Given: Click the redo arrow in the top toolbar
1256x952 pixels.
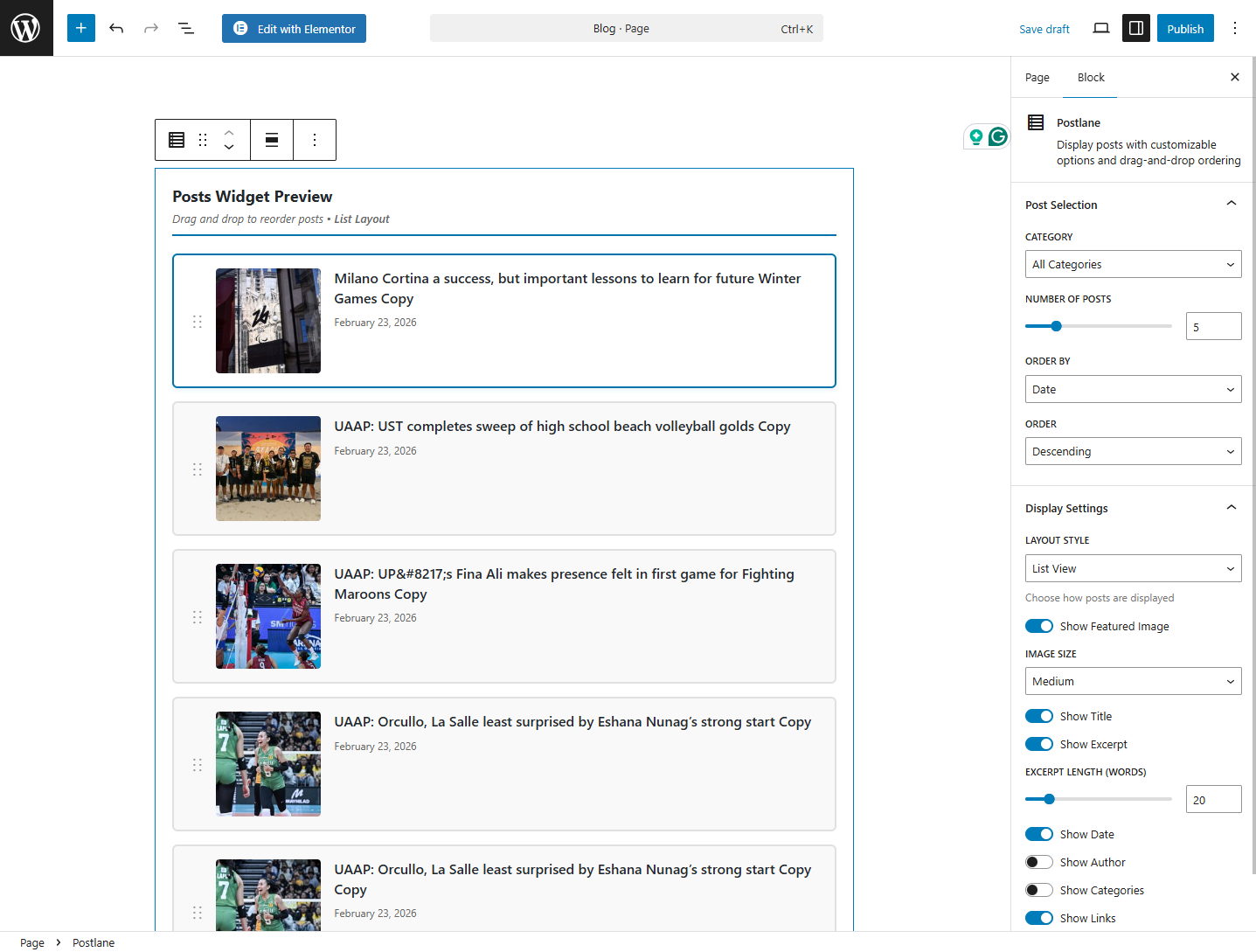Looking at the screenshot, I should pos(150,27).
